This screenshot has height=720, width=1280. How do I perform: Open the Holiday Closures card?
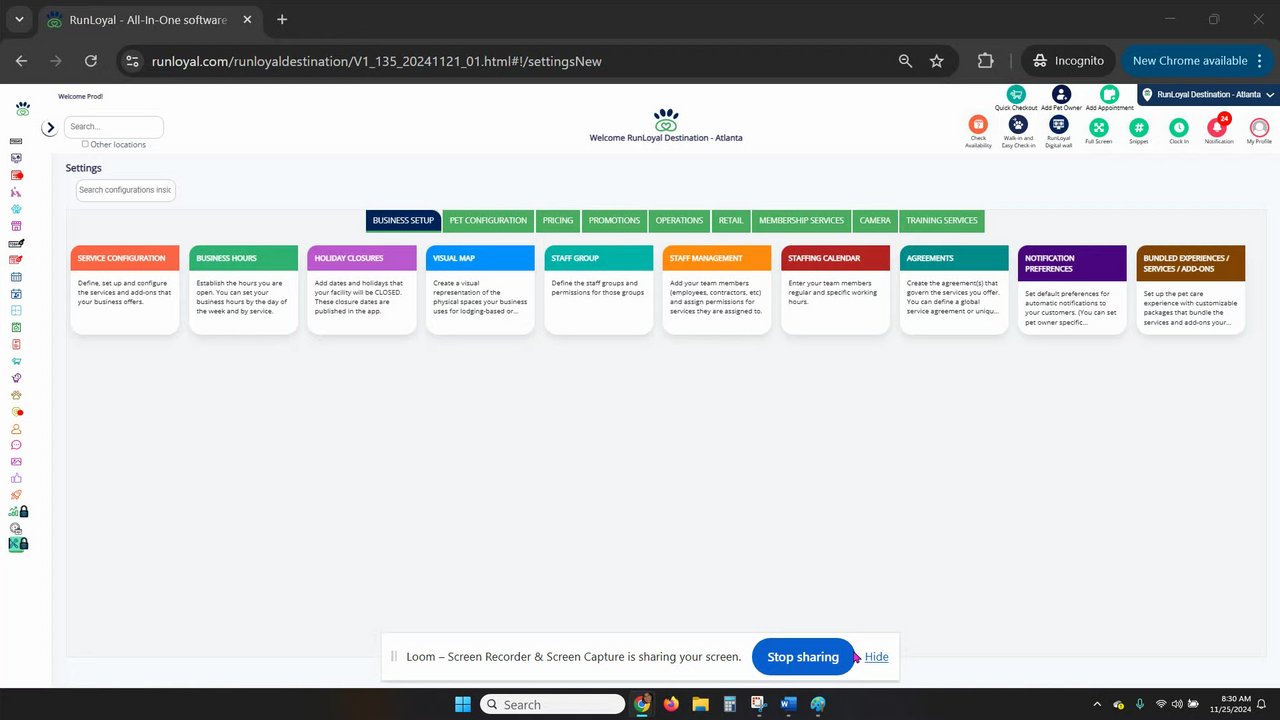point(362,289)
